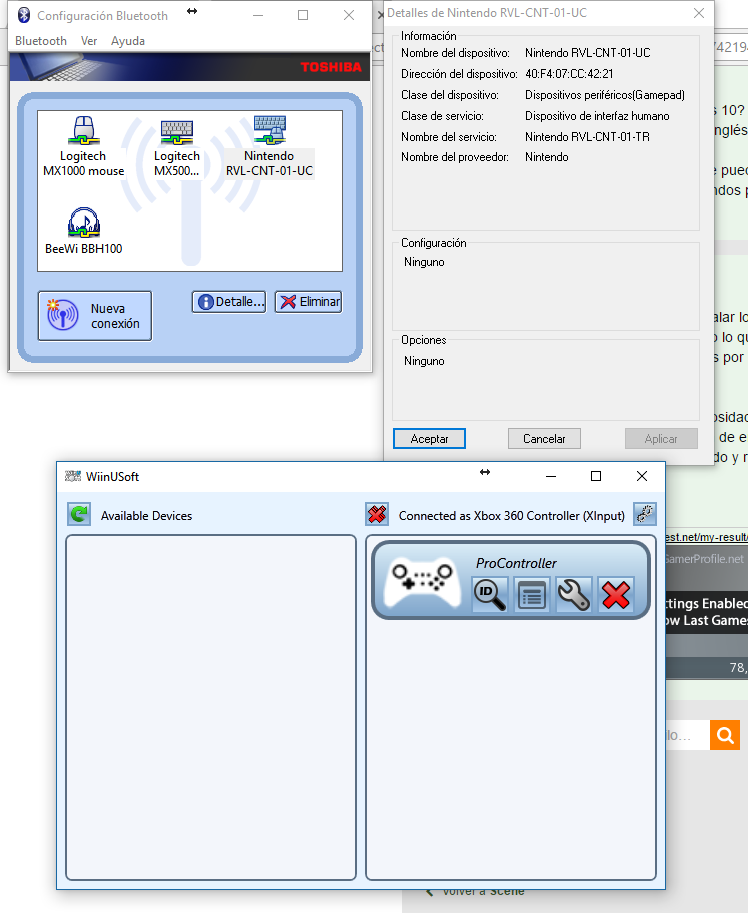Click the text Dispositivo de interfaz humano

(597, 116)
